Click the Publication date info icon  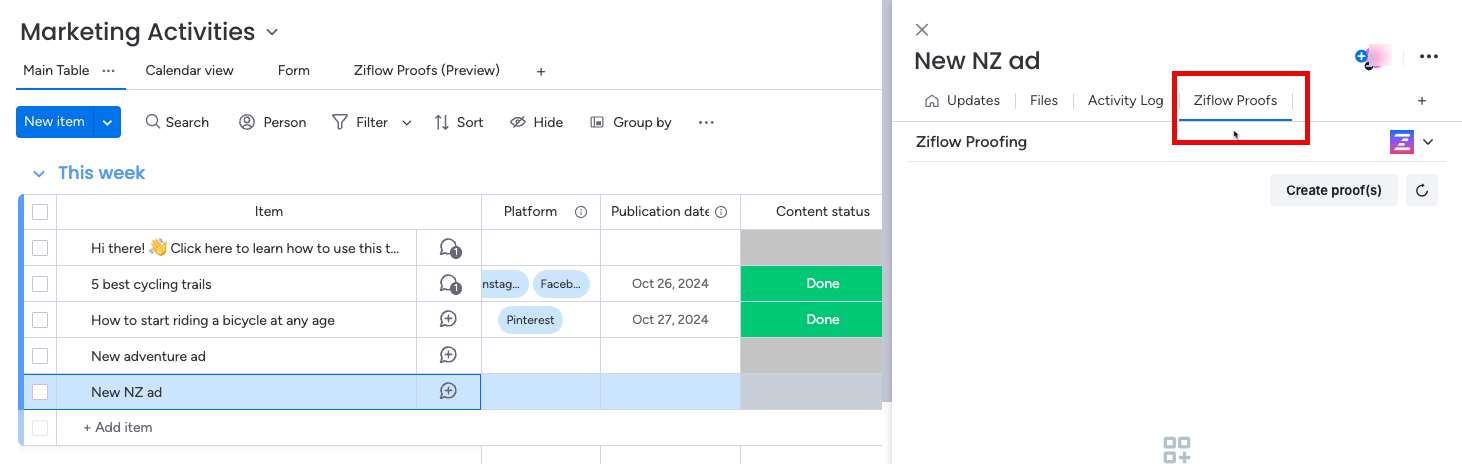[721, 212]
